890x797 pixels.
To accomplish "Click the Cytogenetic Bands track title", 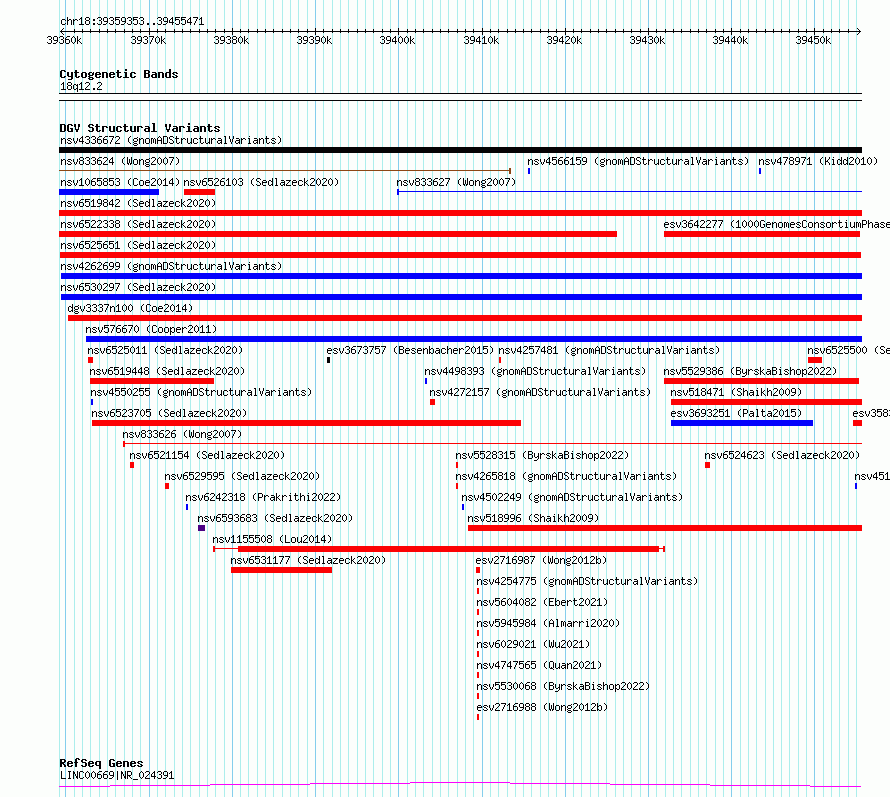I will [x=119, y=74].
